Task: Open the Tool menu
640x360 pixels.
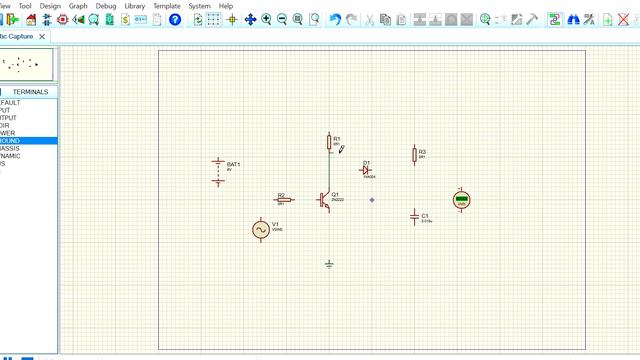Action: 25,6
